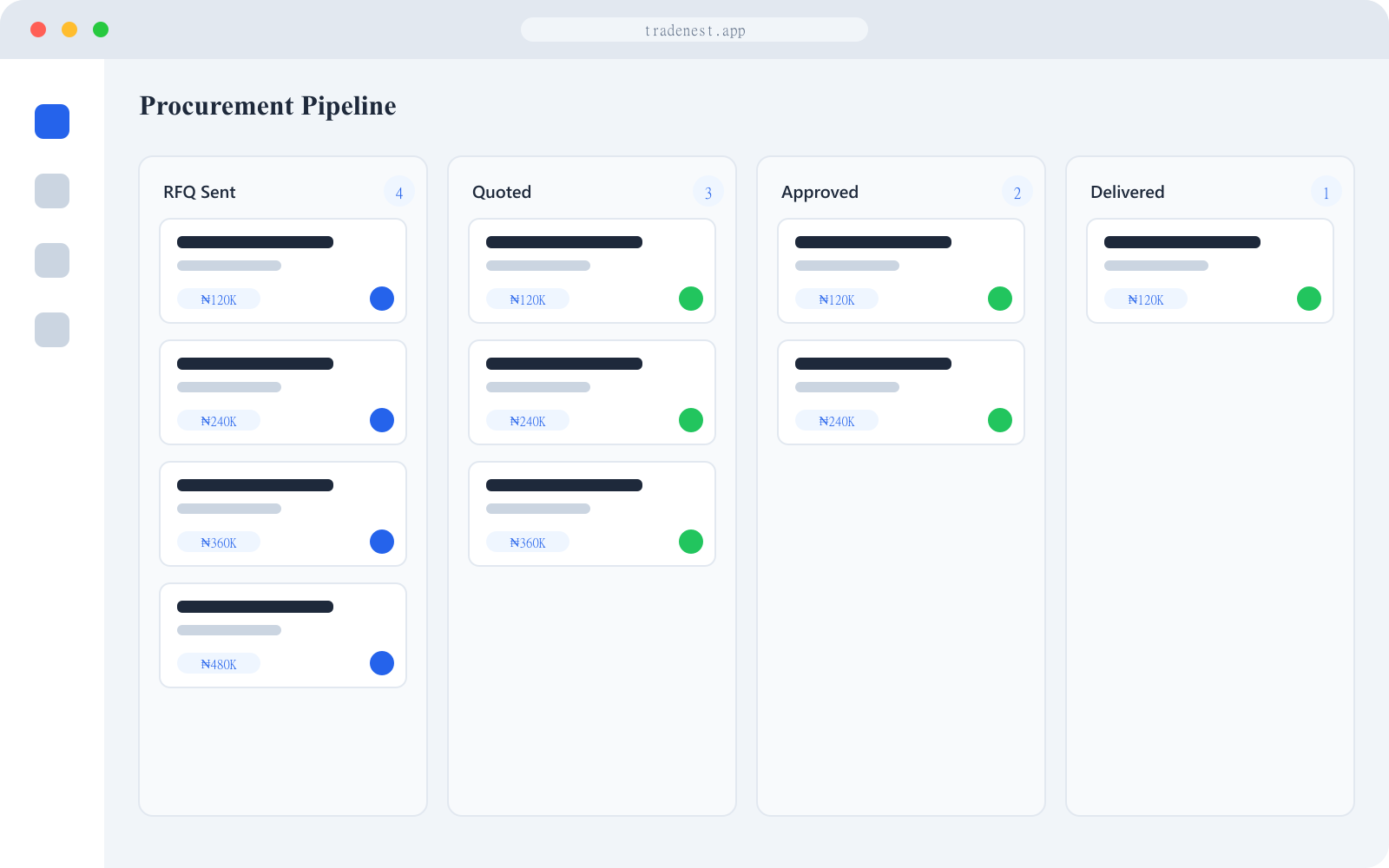Click the RFQ Sent count badge 4
Screen dimensions: 1389x868
pyautogui.click(x=399, y=192)
